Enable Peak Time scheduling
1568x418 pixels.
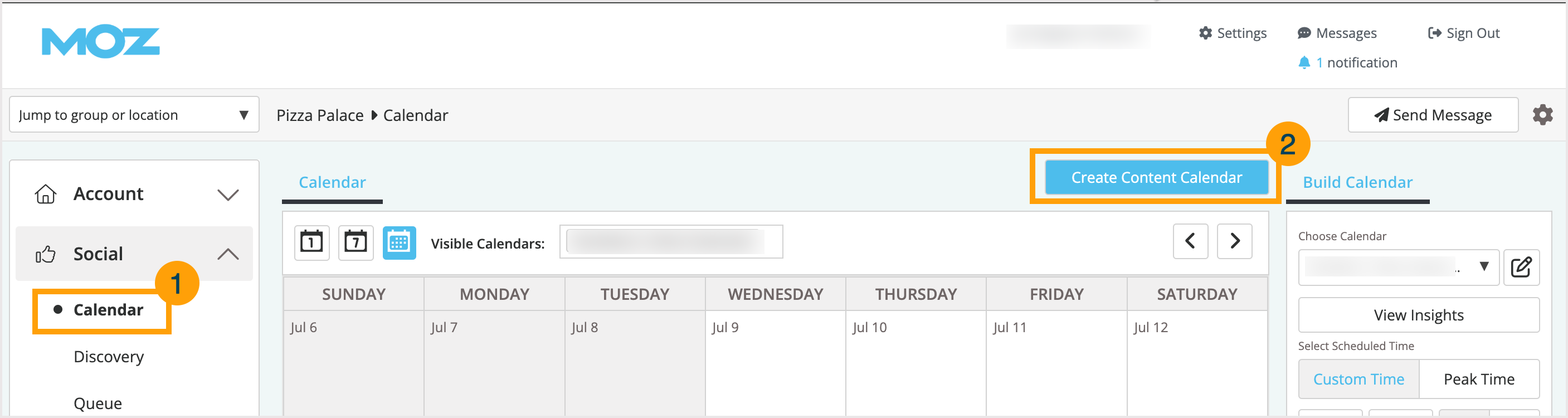coord(1479,378)
